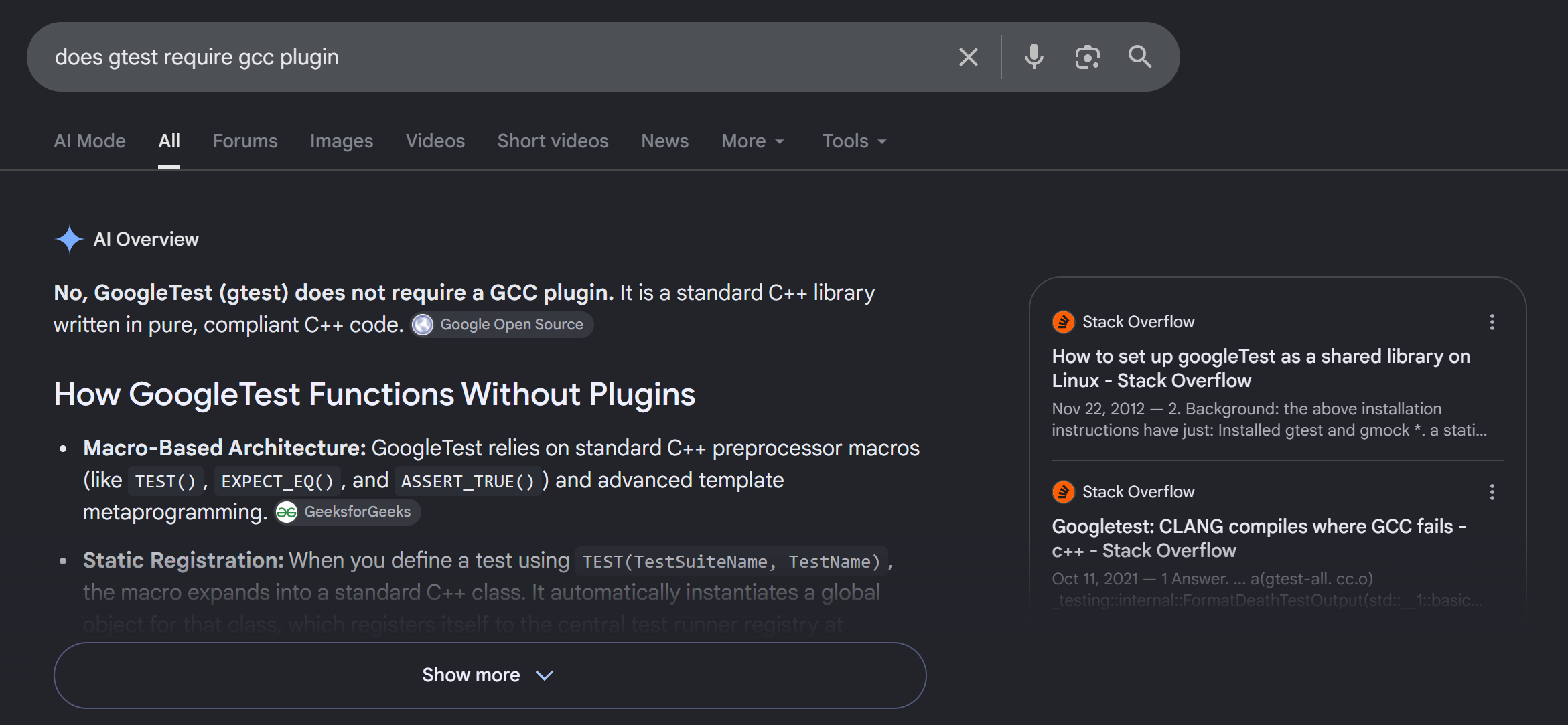Image resolution: width=1568 pixels, height=725 pixels.
Task: Open the Tools dropdown
Action: point(855,141)
